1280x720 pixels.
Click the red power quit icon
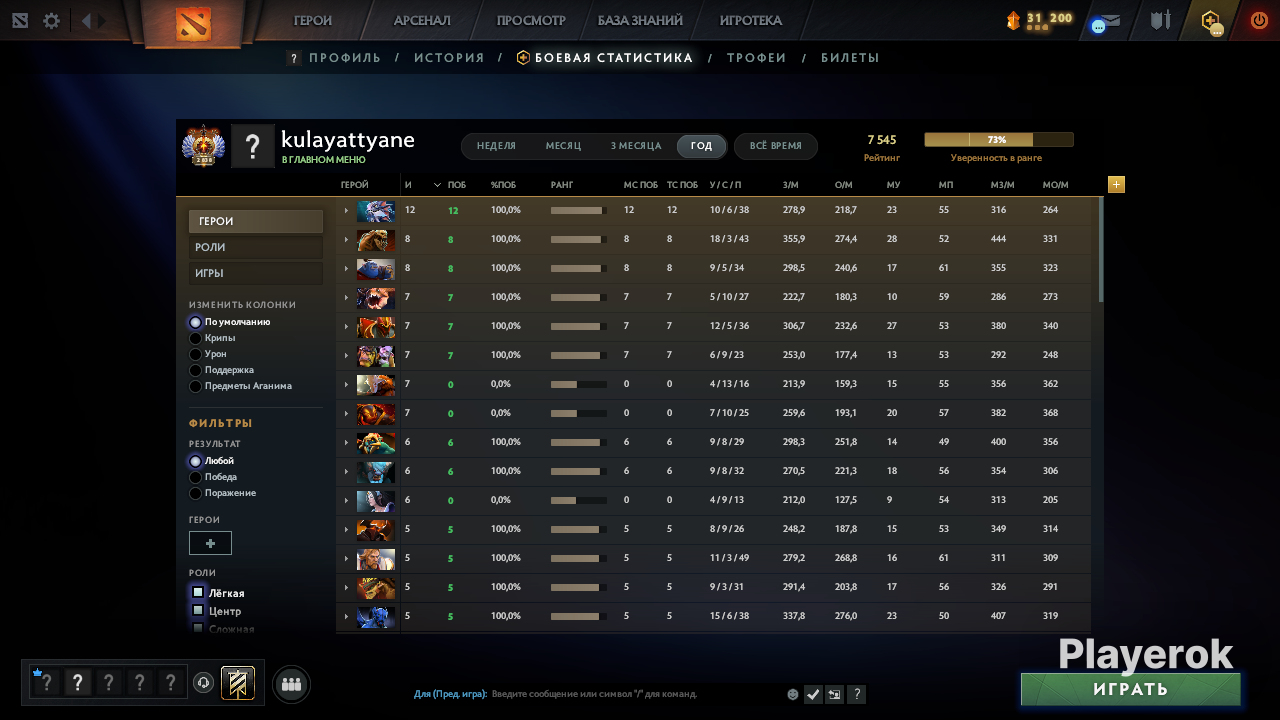coord(1259,20)
